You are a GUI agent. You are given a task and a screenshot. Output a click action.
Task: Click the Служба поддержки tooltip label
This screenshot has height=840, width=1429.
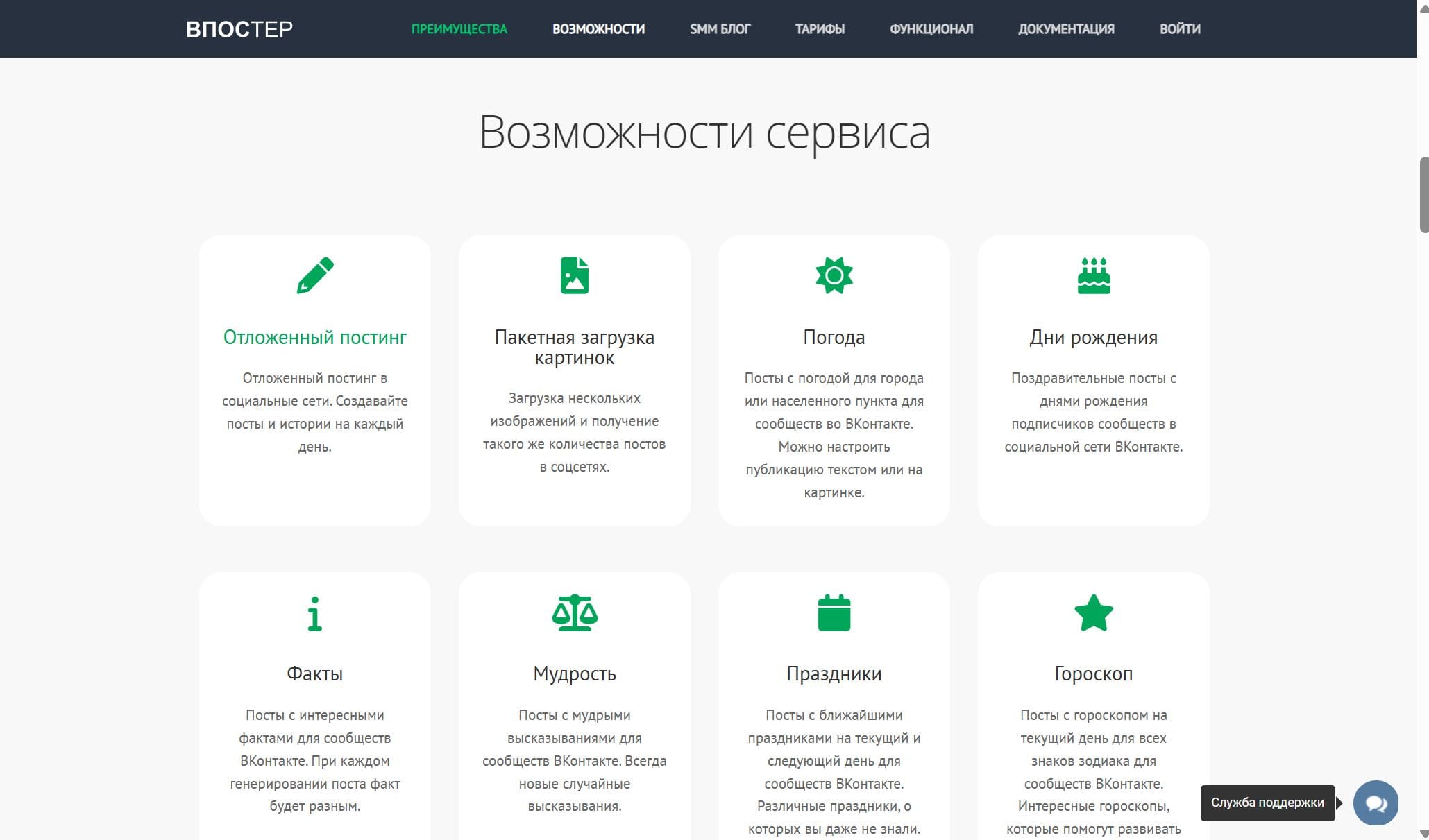pyautogui.click(x=1267, y=803)
